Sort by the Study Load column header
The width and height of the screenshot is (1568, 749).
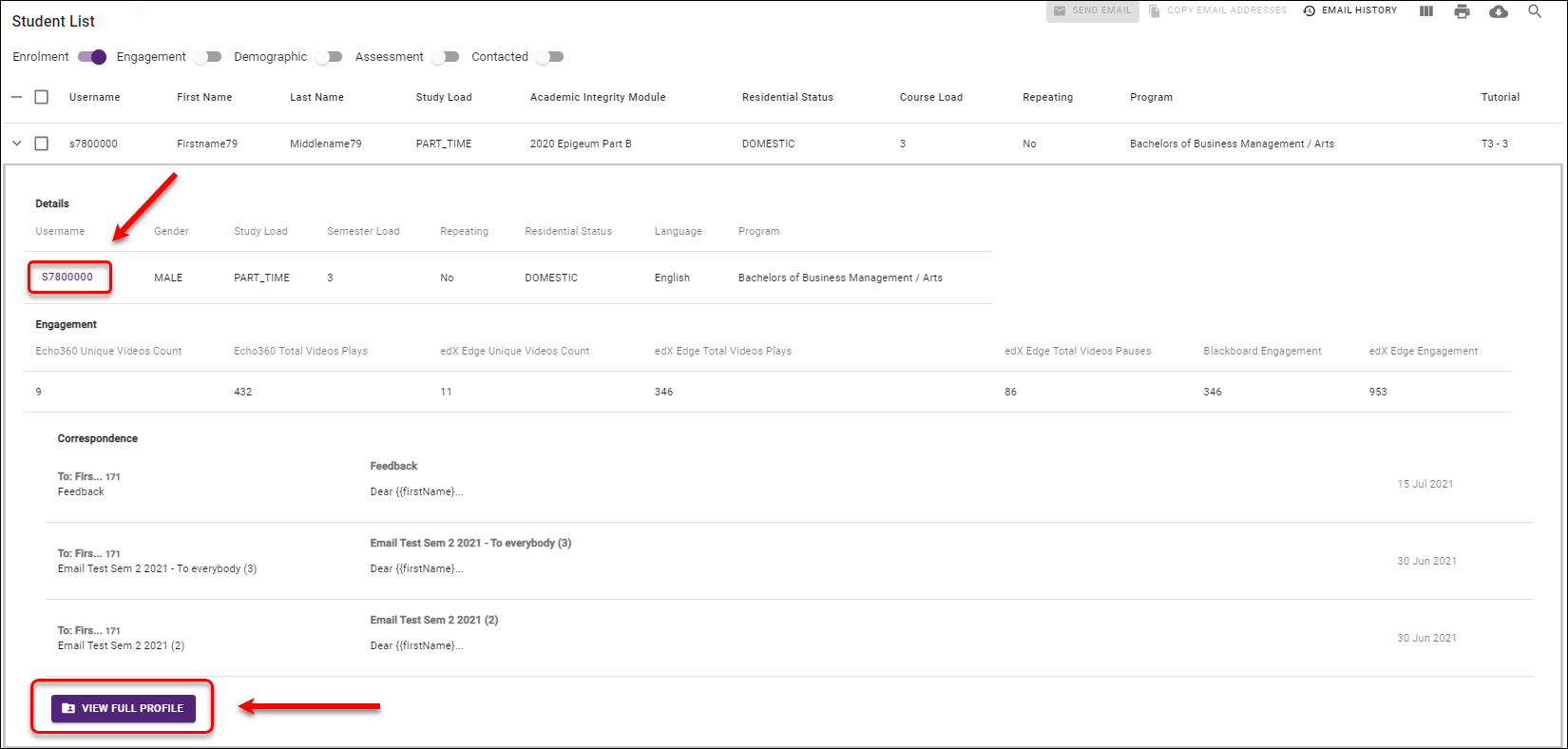coord(444,97)
